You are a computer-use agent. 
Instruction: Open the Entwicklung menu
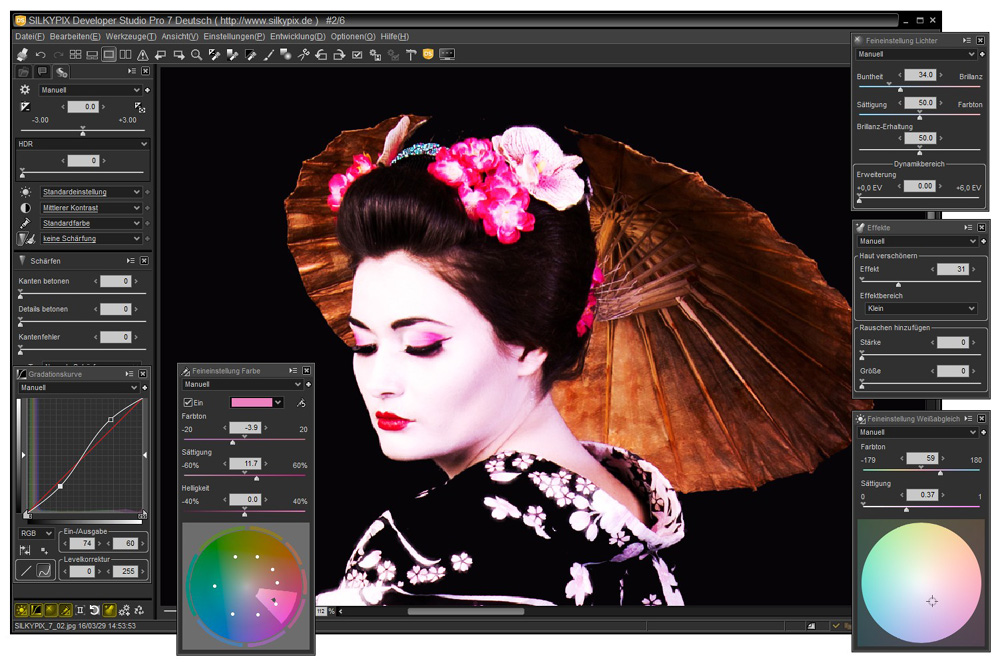pyautogui.click(x=297, y=36)
